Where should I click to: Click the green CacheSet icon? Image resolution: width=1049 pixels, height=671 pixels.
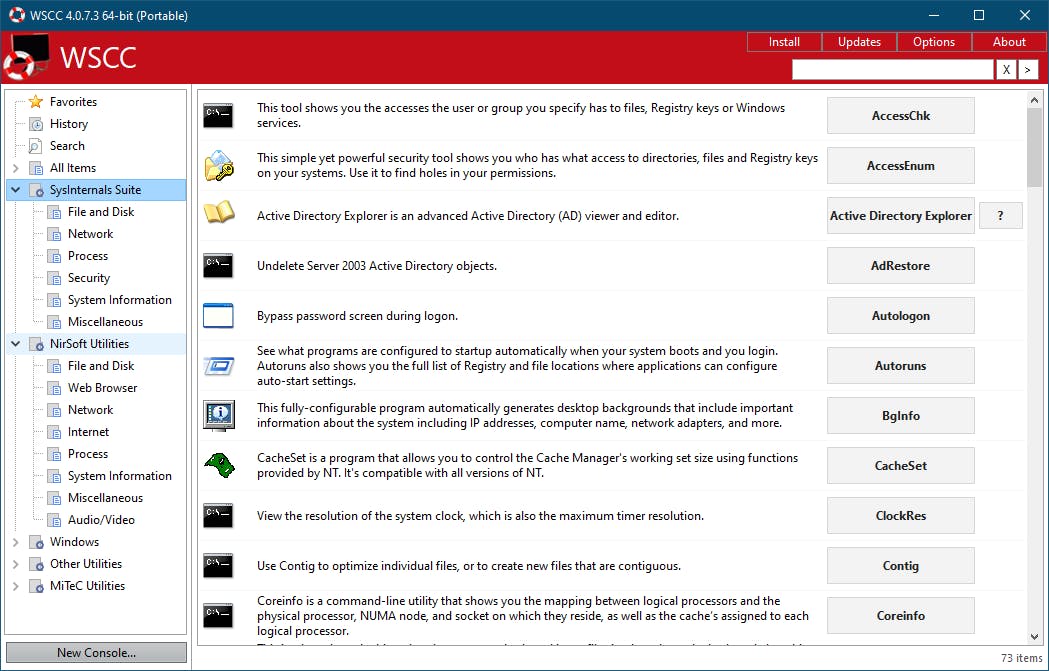point(219,465)
